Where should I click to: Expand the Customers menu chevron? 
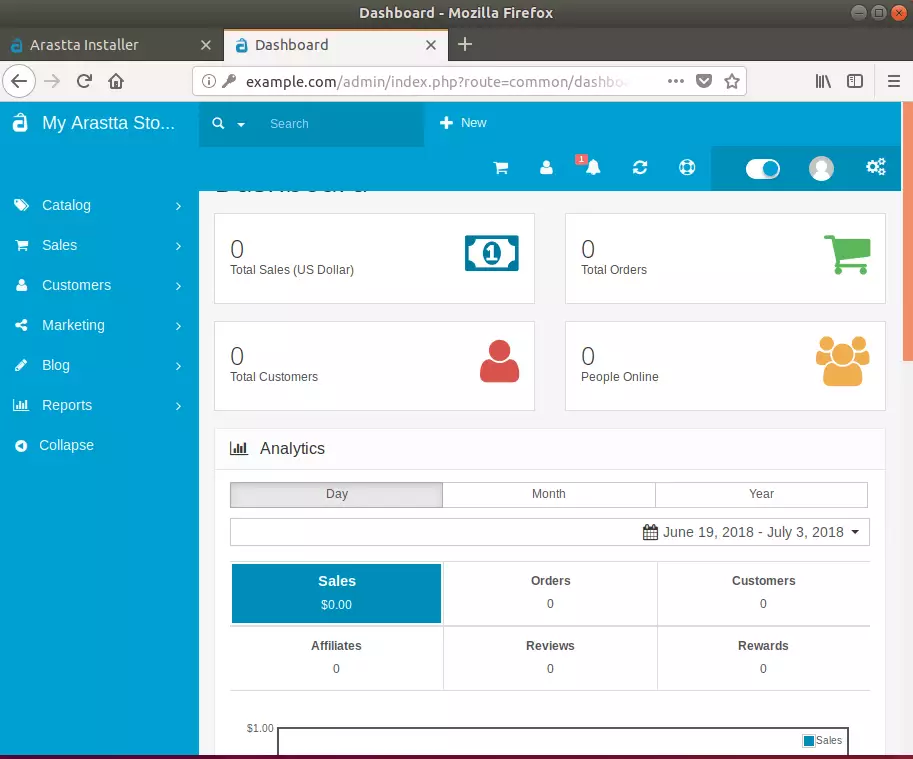[178, 286]
